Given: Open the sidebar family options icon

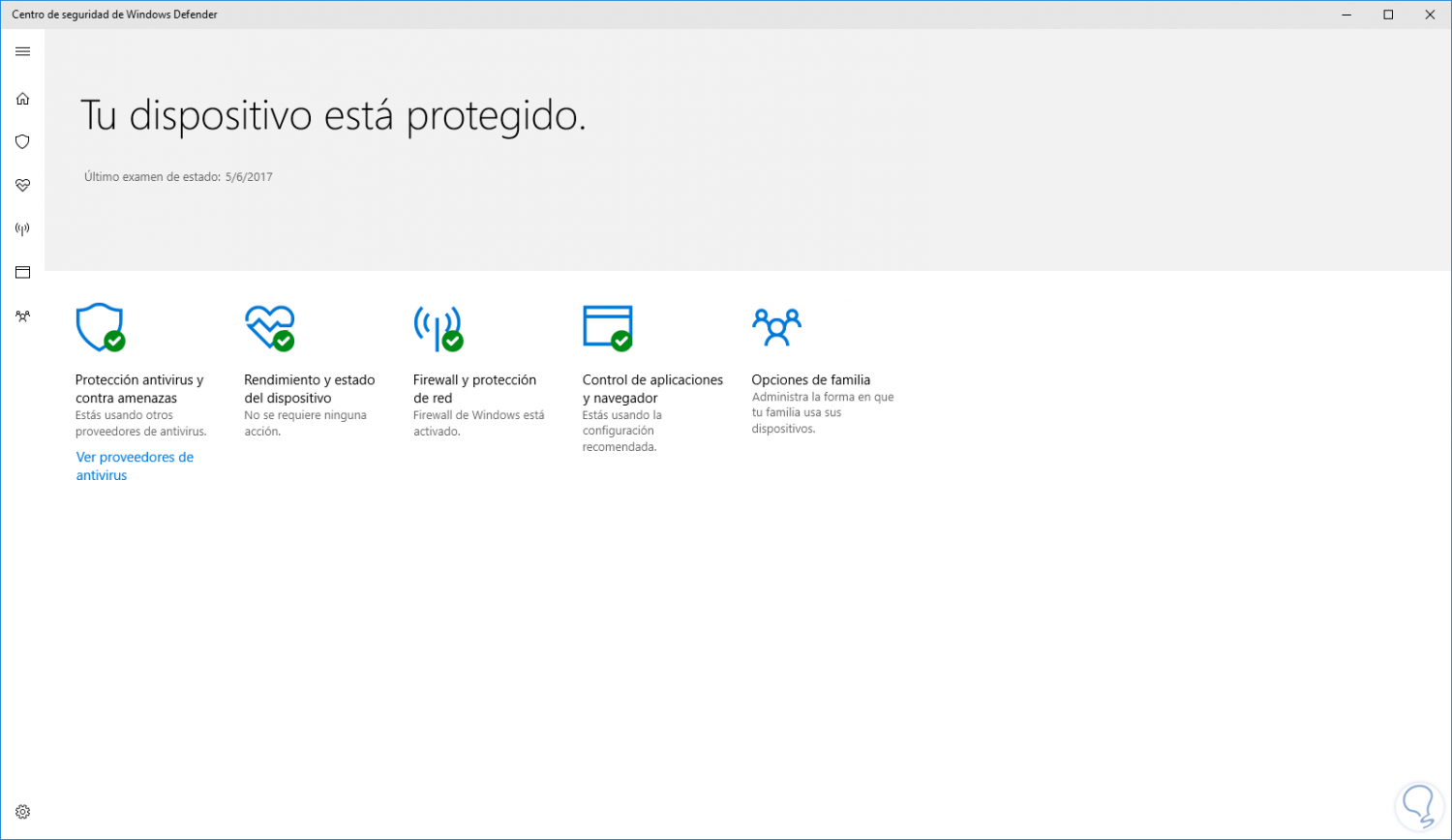Looking at the screenshot, I should (x=23, y=315).
